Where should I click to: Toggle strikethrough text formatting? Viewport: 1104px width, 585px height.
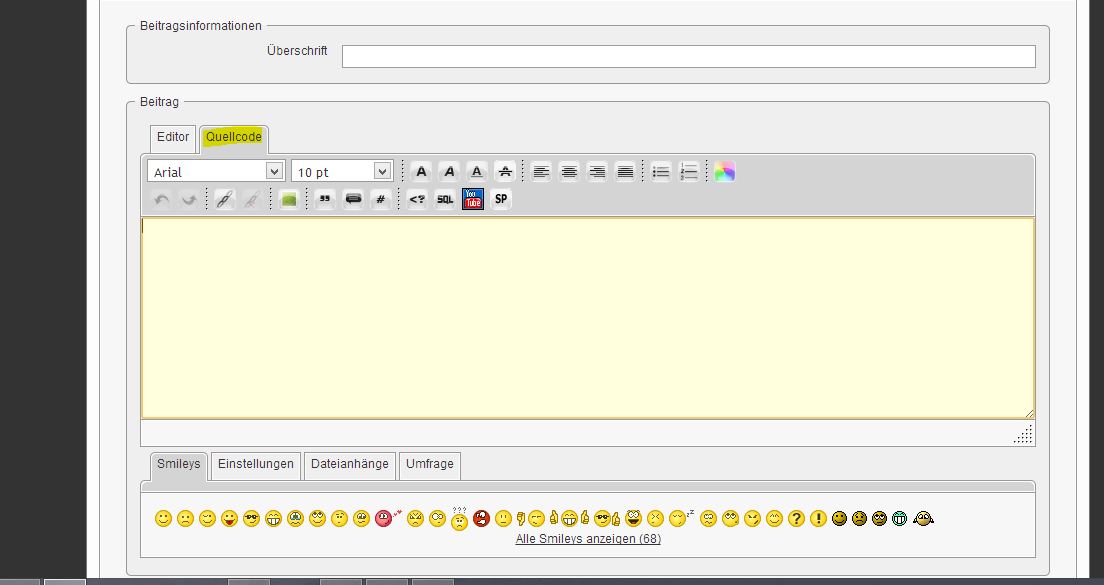click(x=505, y=172)
